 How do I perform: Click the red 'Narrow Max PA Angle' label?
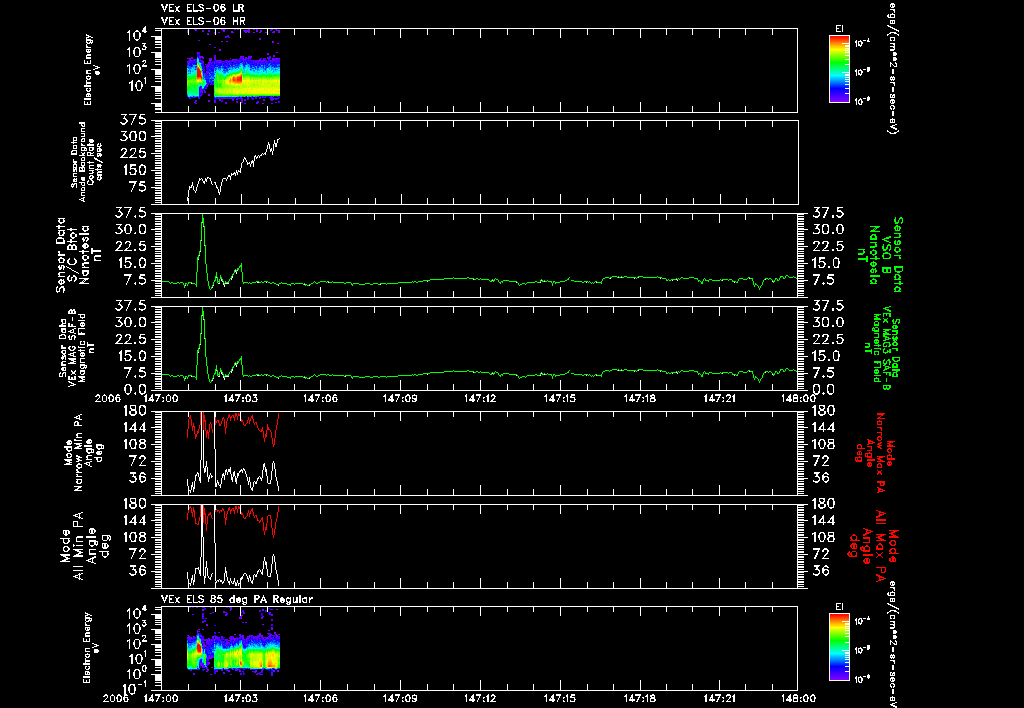pos(875,452)
